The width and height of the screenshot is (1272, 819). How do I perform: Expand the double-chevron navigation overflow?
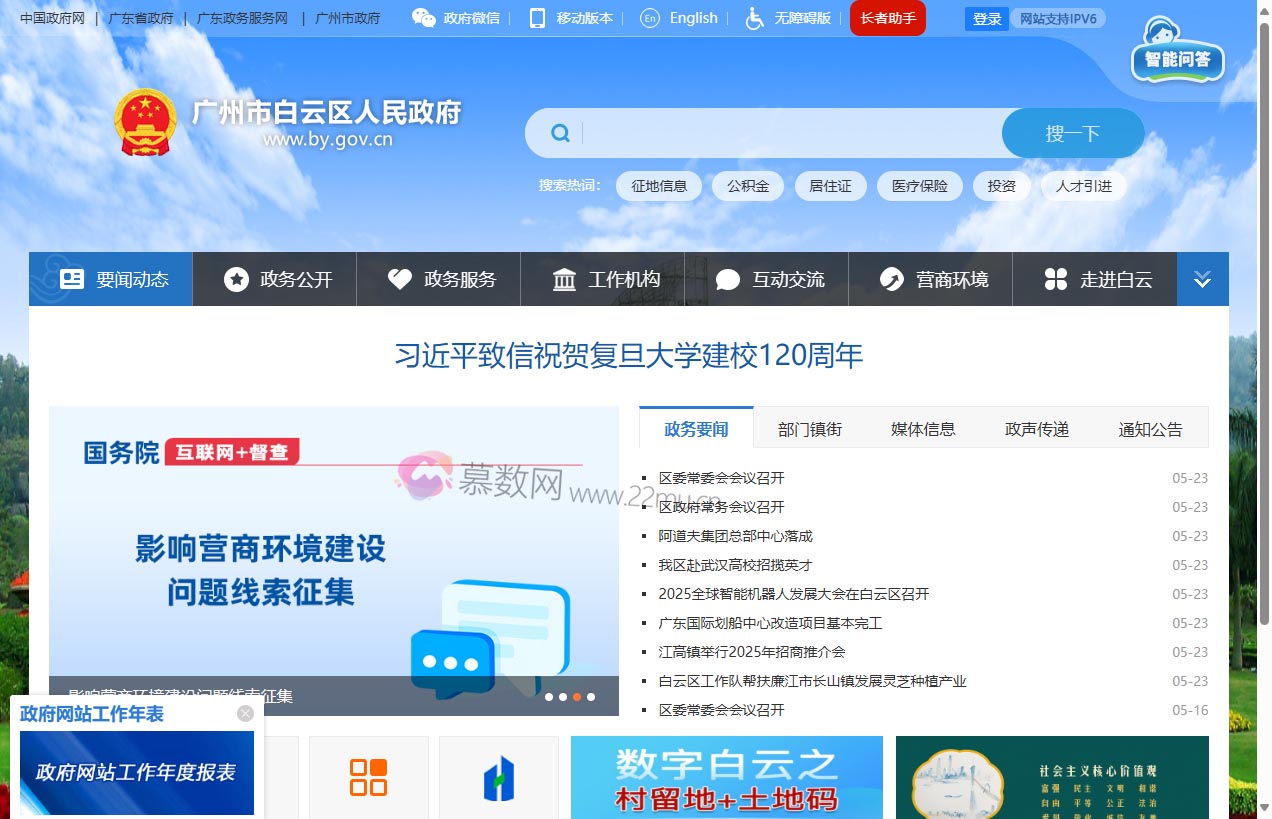1202,279
